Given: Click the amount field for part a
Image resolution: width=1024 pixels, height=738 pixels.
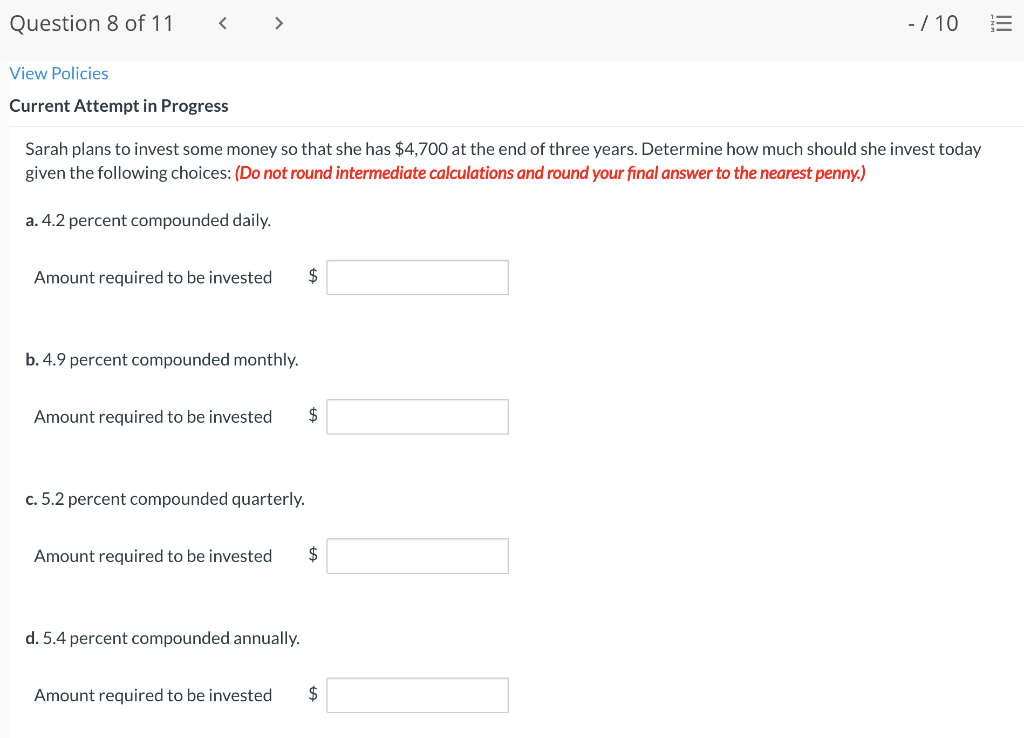Looking at the screenshot, I should [417, 277].
